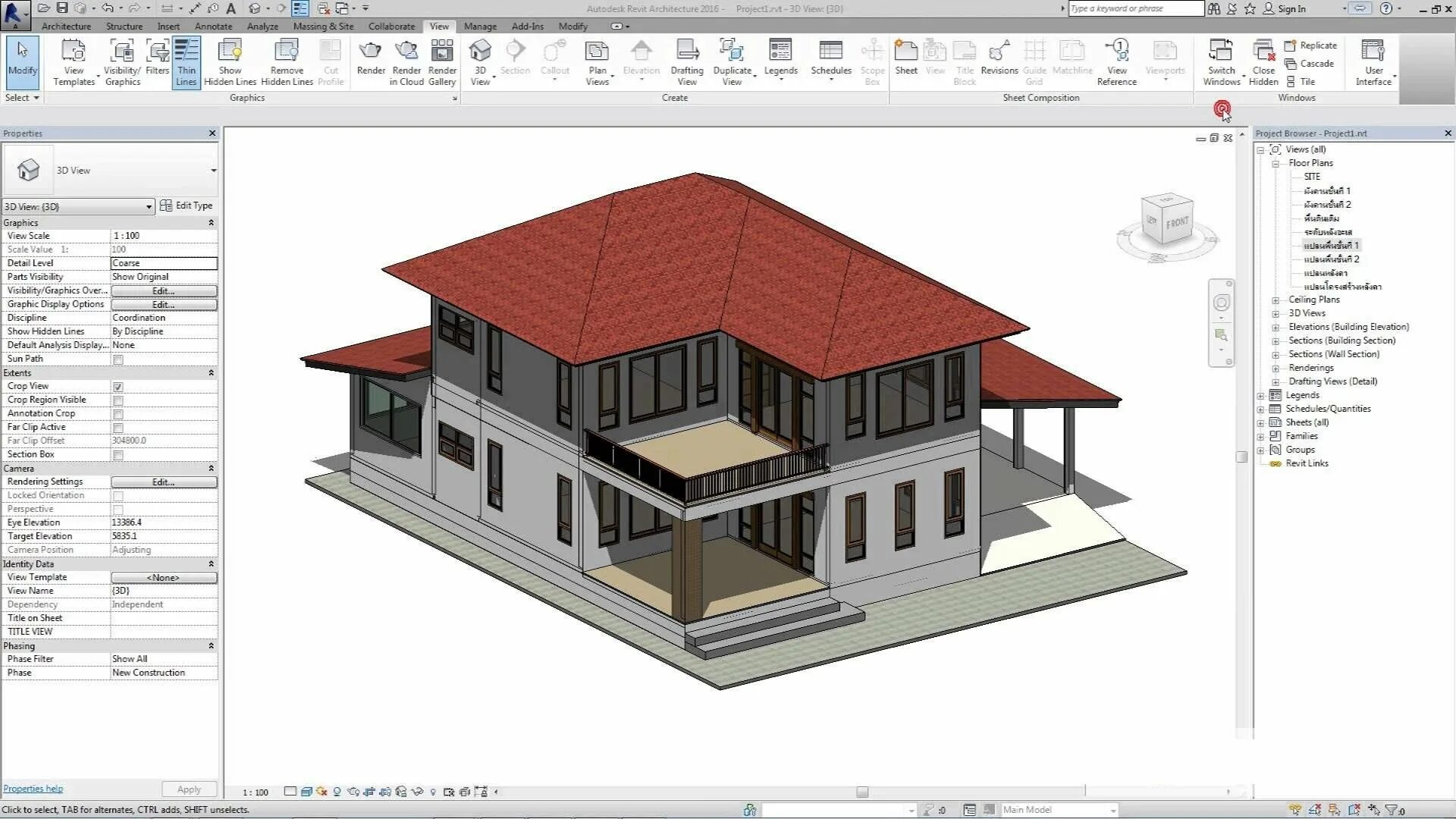
Task: Toggle the Sun Path checkbox
Action: pyautogui.click(x=118, y=359)
